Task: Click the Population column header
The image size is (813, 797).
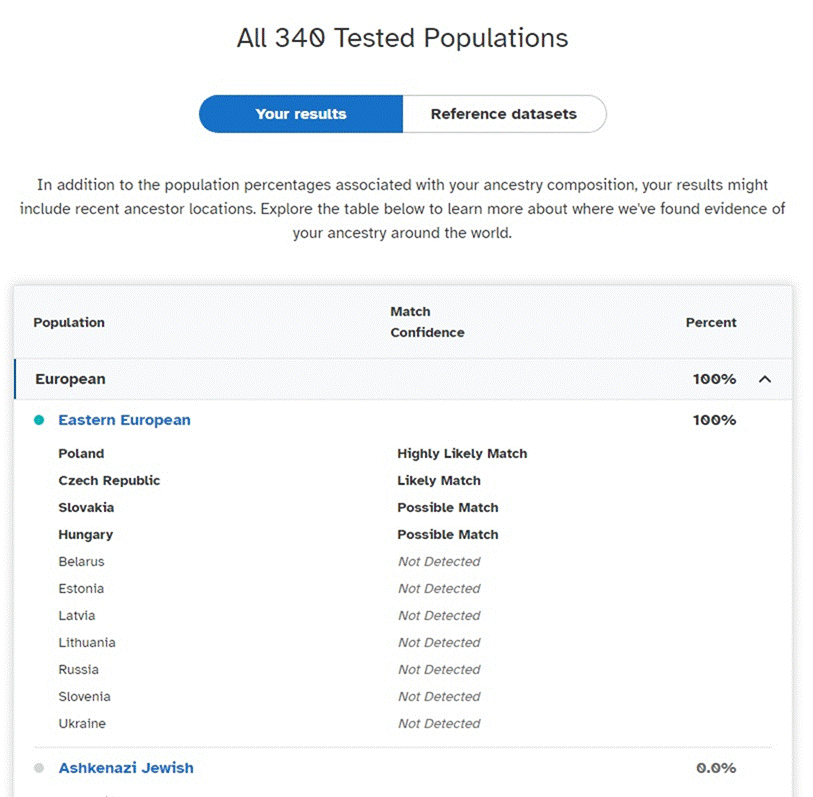Action: point(69,323)
